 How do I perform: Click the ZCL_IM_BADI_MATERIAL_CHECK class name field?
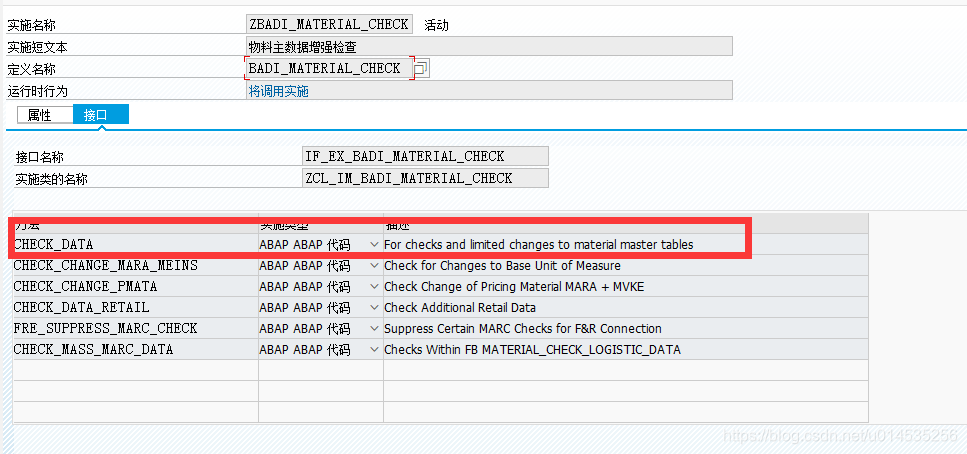coord(426,178)
